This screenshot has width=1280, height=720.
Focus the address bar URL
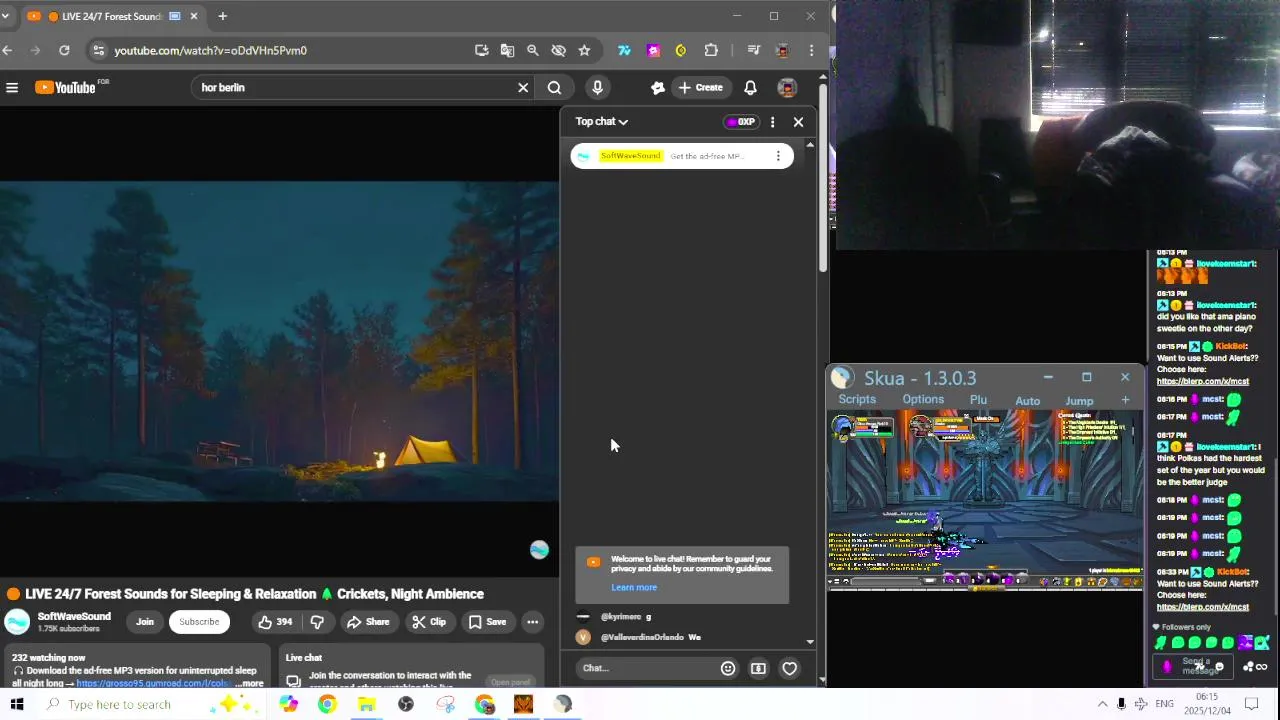(210, 50)
